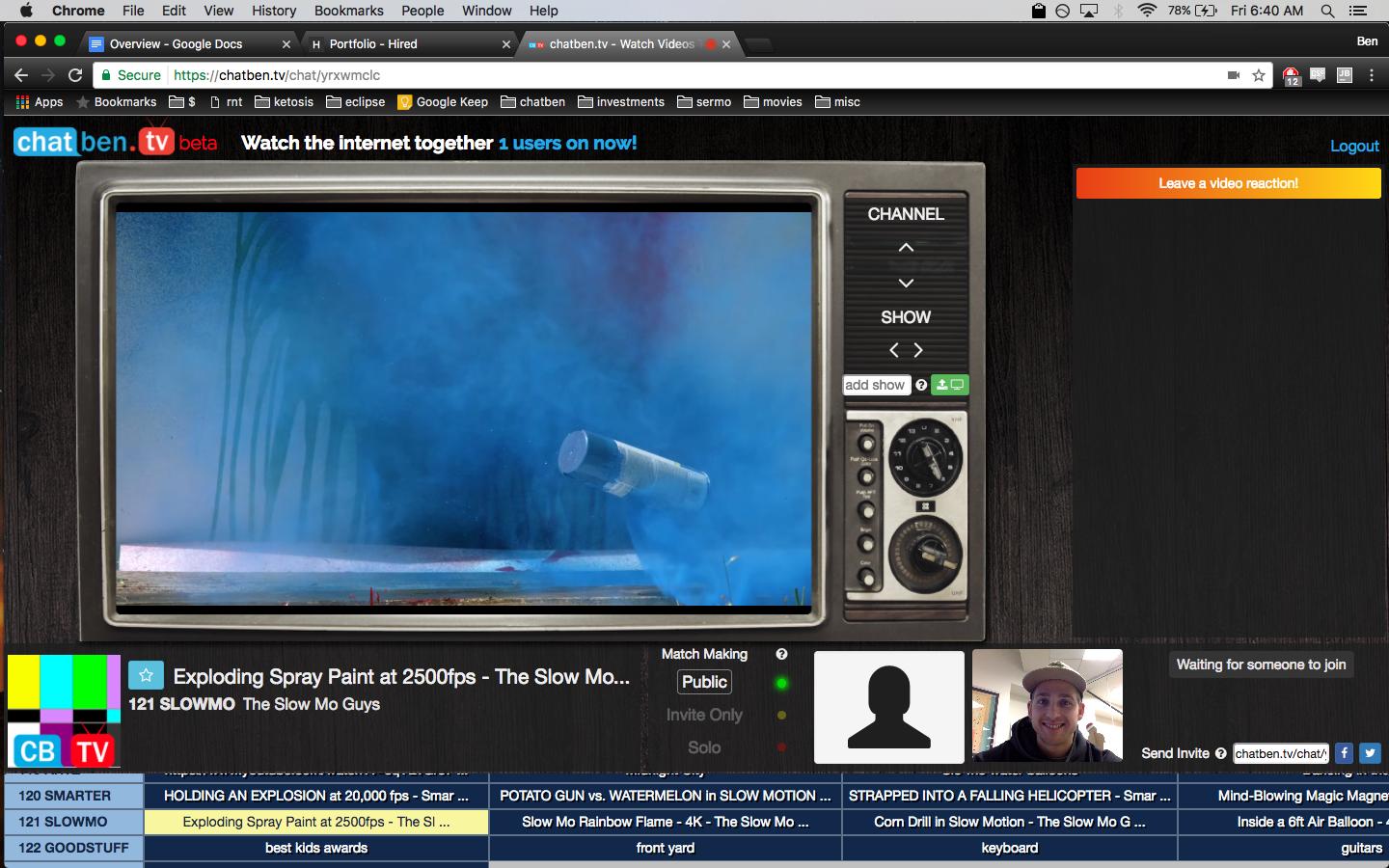Click the green upload show button
1389x868 pixels.
[x=950, y=385]
